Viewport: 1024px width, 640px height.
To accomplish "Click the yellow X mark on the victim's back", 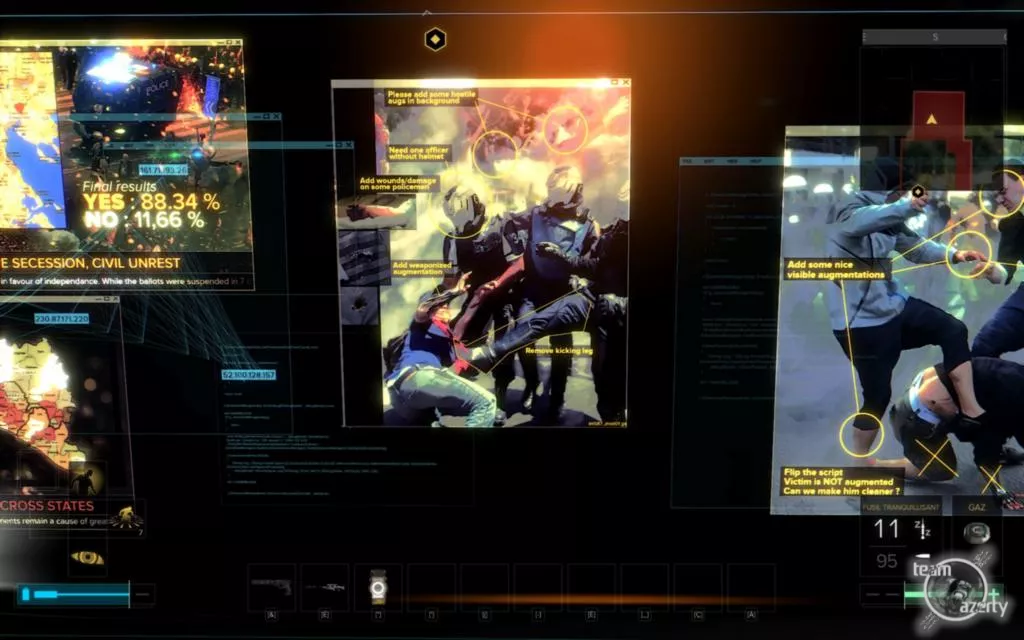I will coord(936,457).
